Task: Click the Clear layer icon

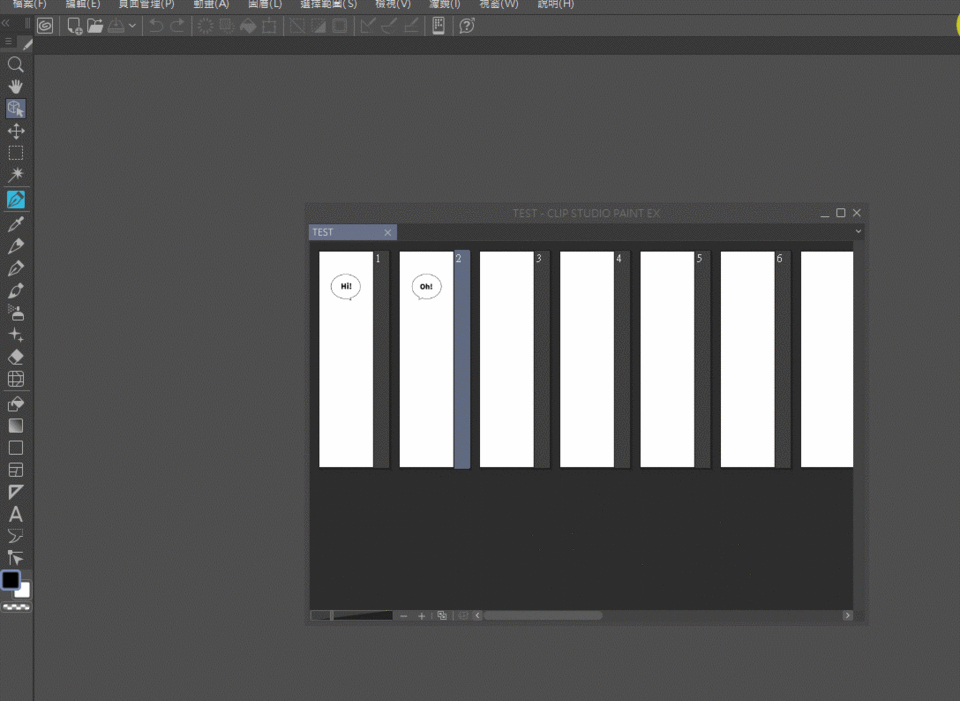Action: pos(206,26)
